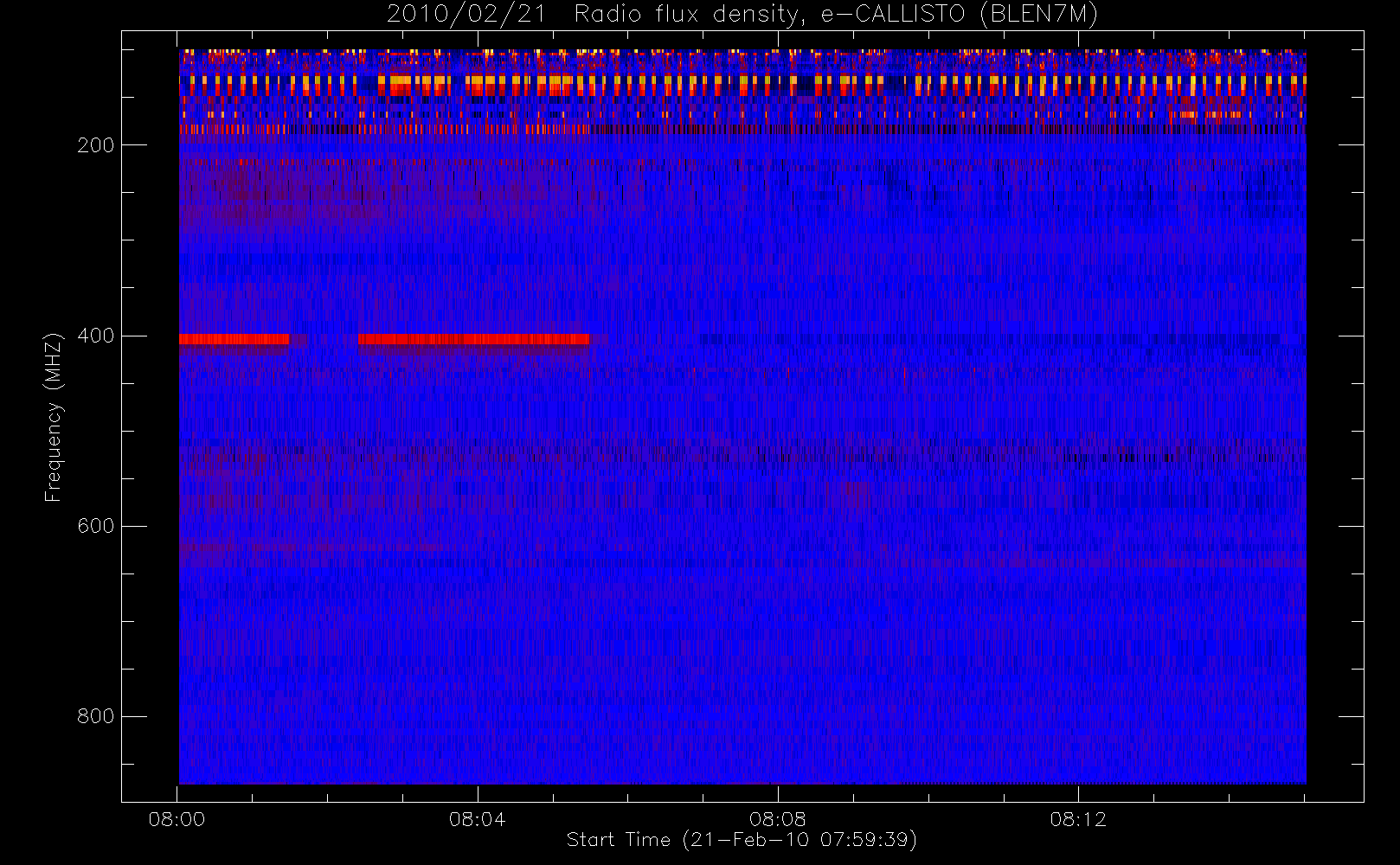Click the long red 400 MHz emission band
This screenshot has width=1400, height=865.
[473, 339]
